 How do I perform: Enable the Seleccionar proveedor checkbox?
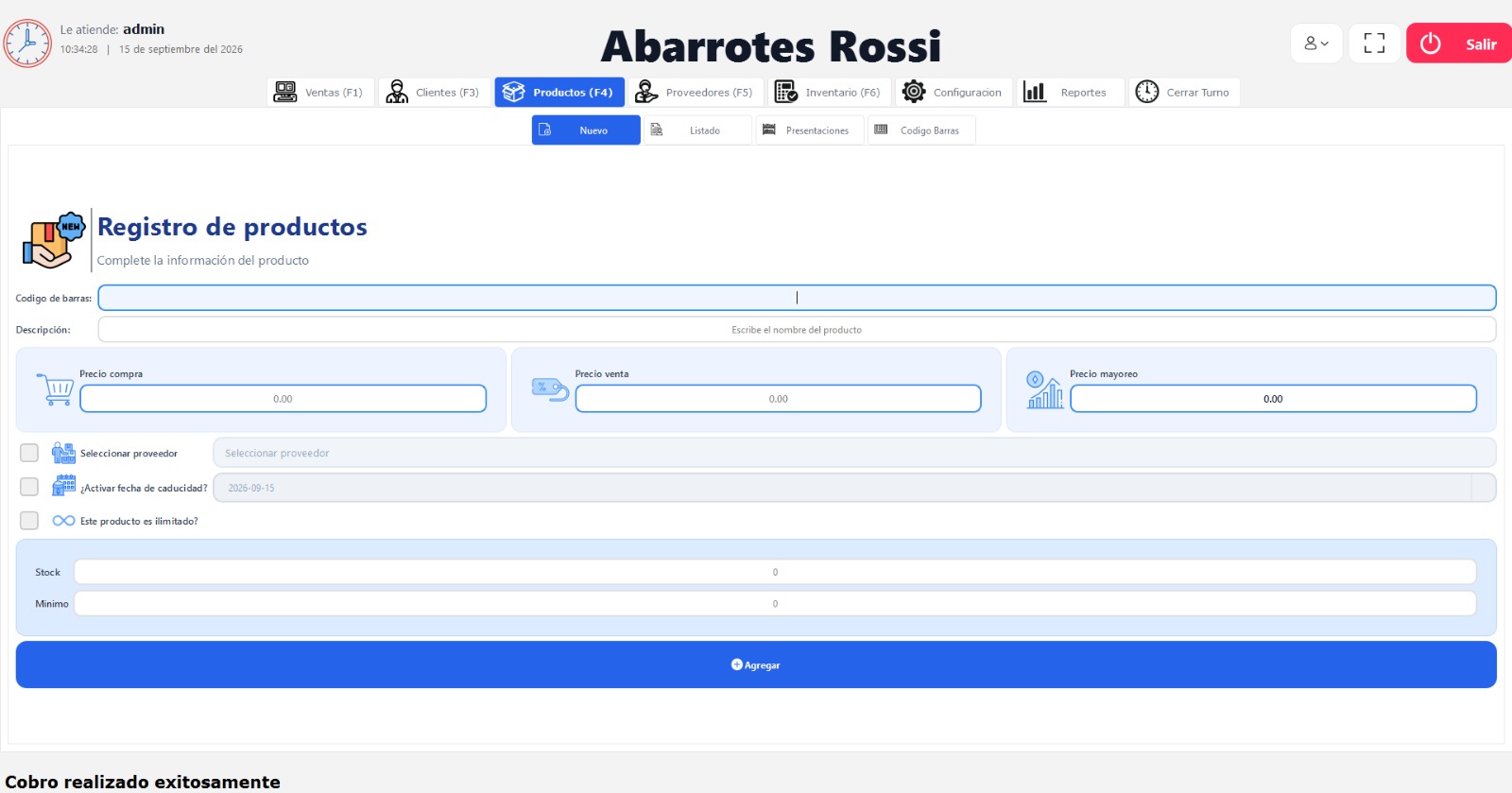29,453
